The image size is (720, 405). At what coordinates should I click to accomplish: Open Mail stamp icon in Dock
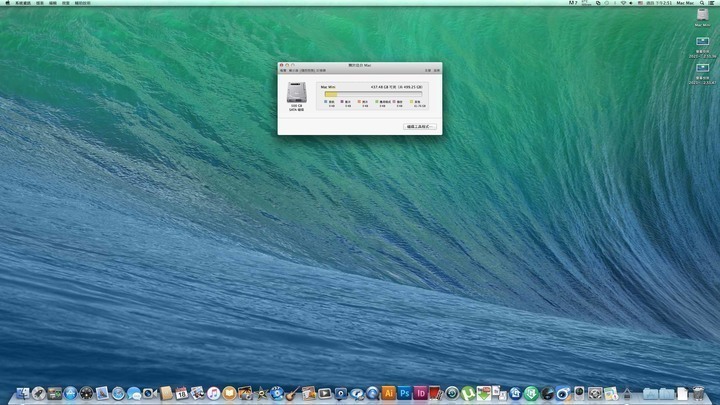tap(102, 393)
